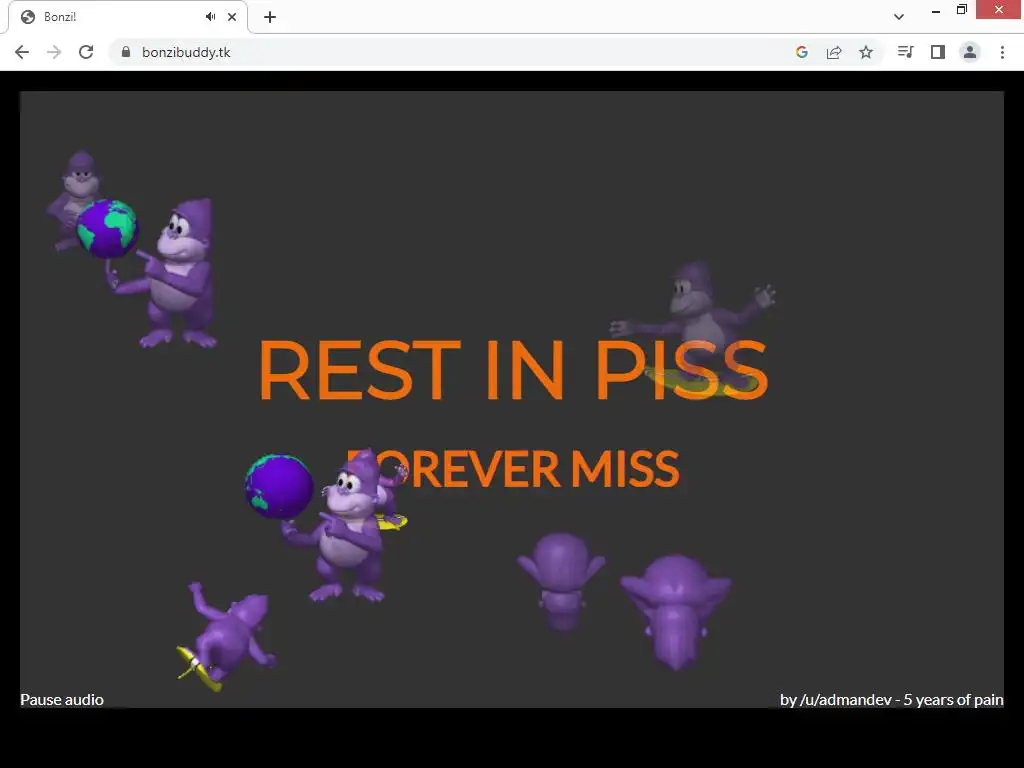Close the Bonzi! tab
Image resolution: width=1024 pixels, height=768 pixels.
click(x=232, y=17)
